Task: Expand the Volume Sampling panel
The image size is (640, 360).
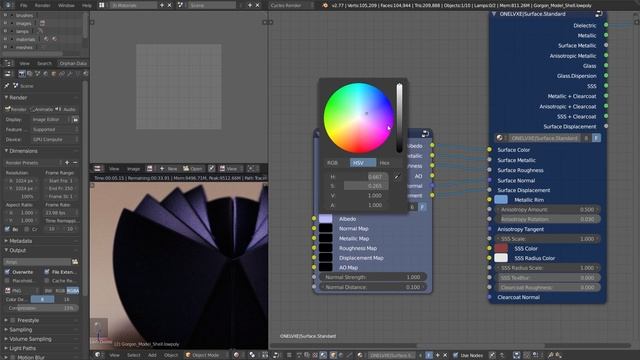Action: tap(6, 339)
